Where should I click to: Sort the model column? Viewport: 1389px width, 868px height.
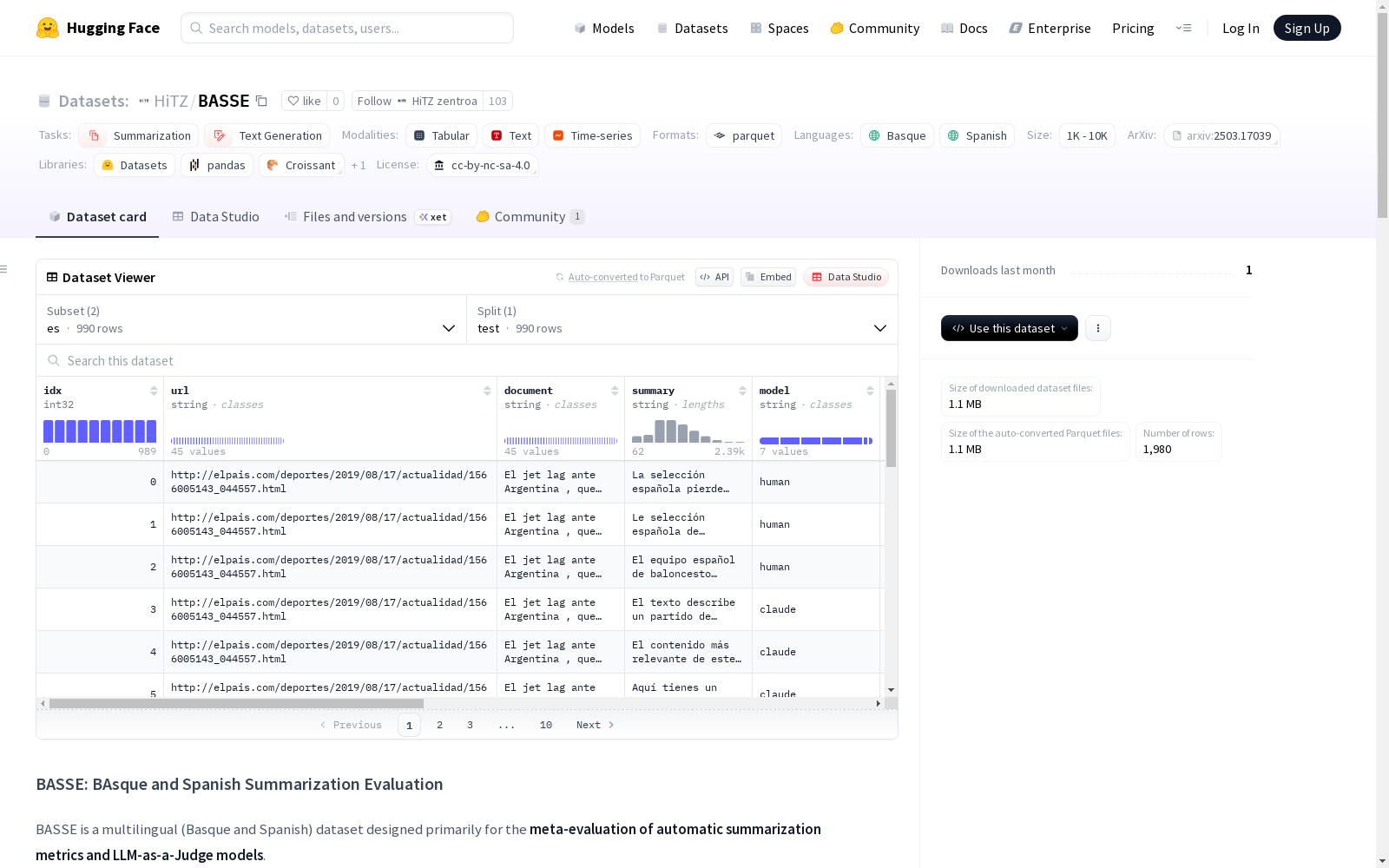coord(870,391)
